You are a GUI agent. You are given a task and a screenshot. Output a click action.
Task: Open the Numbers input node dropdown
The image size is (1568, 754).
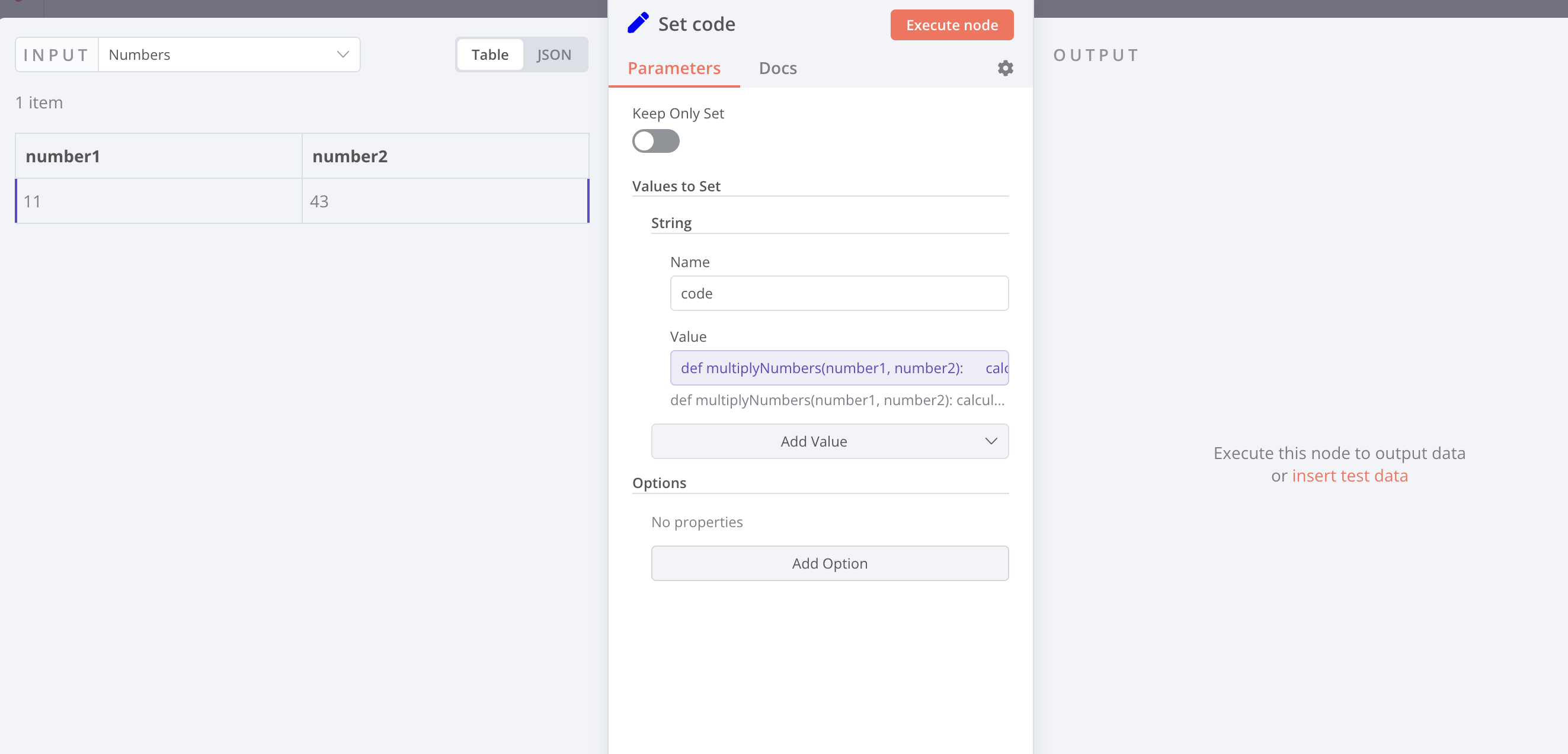229,54
